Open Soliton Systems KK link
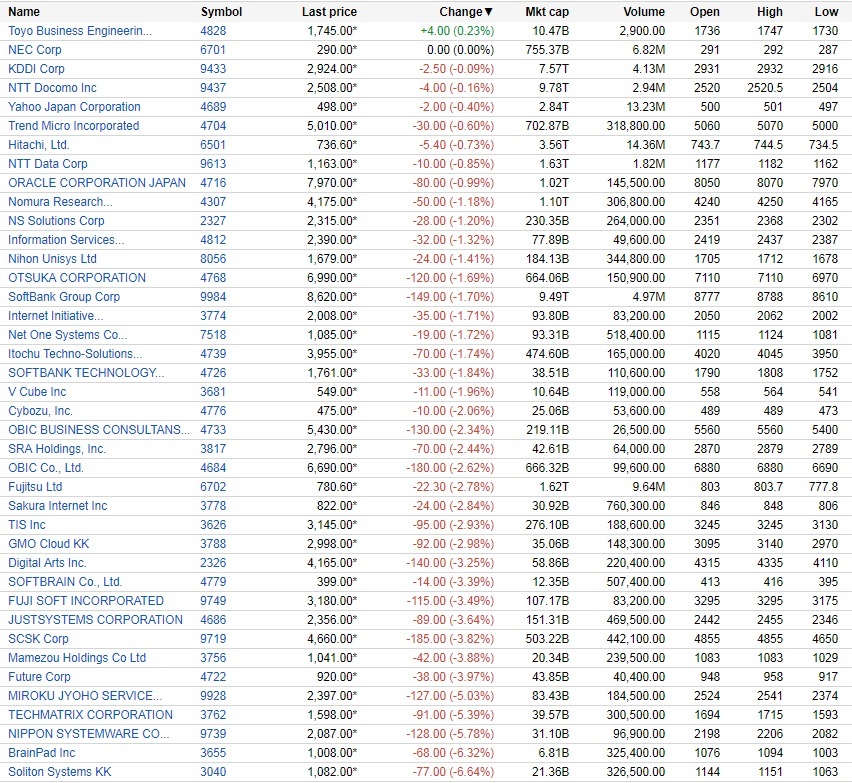Viewport: 852px width, 783px height. click(60, 772)
